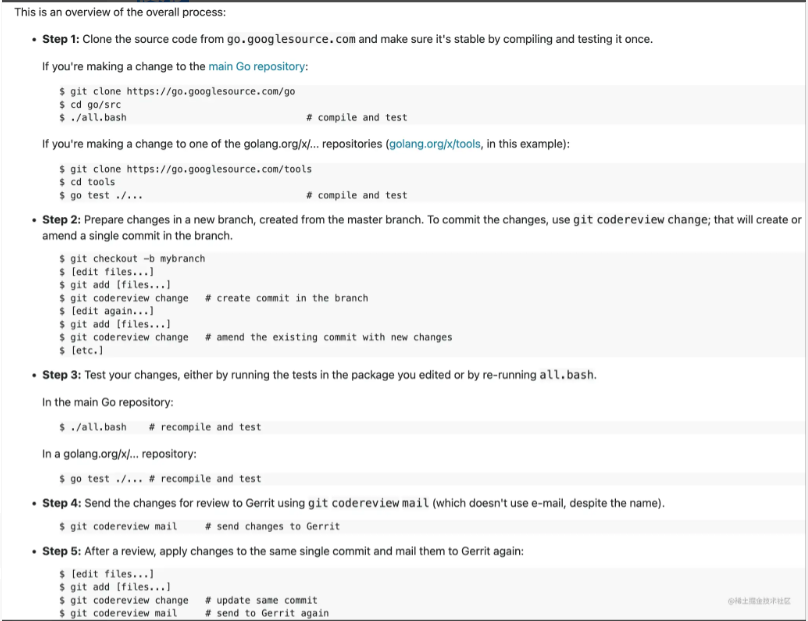Click the "Step 1:" bold heading
Screen dimensions: 808x621
62,39
